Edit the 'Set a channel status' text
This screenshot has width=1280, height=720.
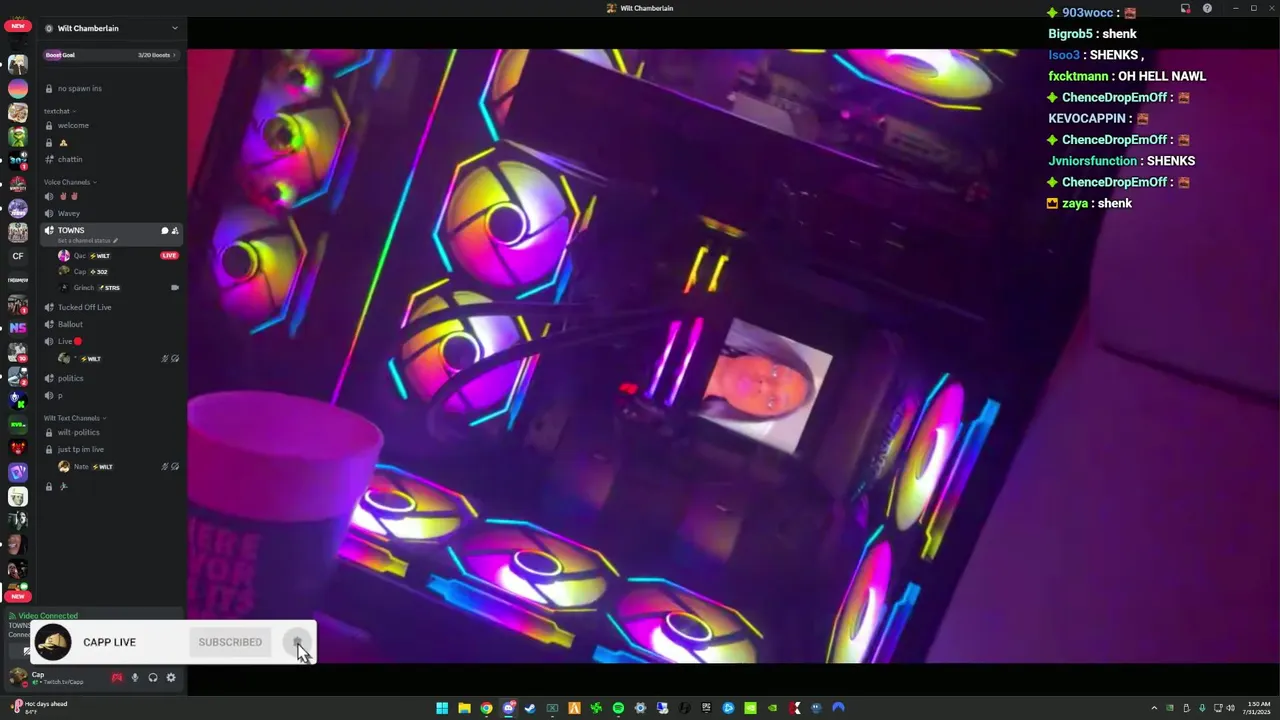click(x=88, y=241)
